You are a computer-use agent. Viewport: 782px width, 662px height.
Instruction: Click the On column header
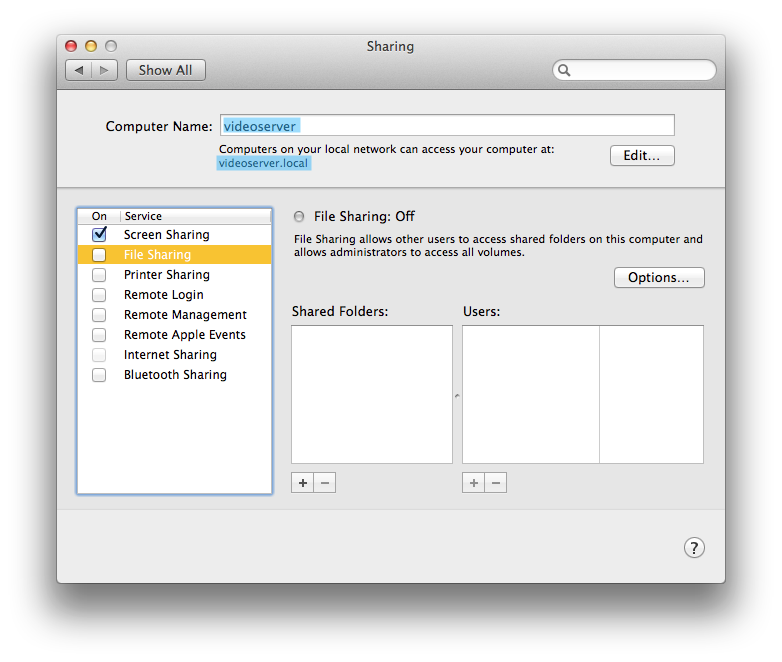pyautogui.click(x=99, y=216)
